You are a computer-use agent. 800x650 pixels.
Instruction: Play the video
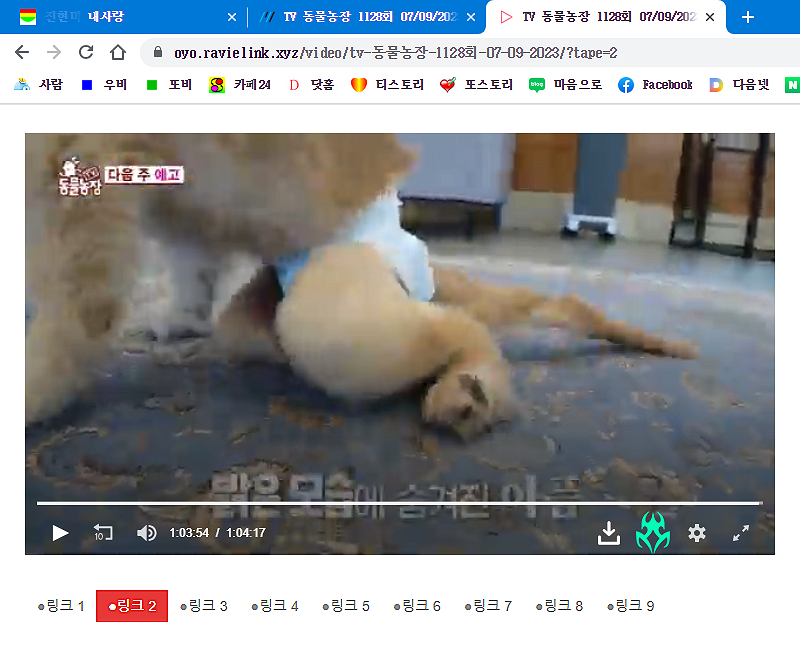coord(60,533)
